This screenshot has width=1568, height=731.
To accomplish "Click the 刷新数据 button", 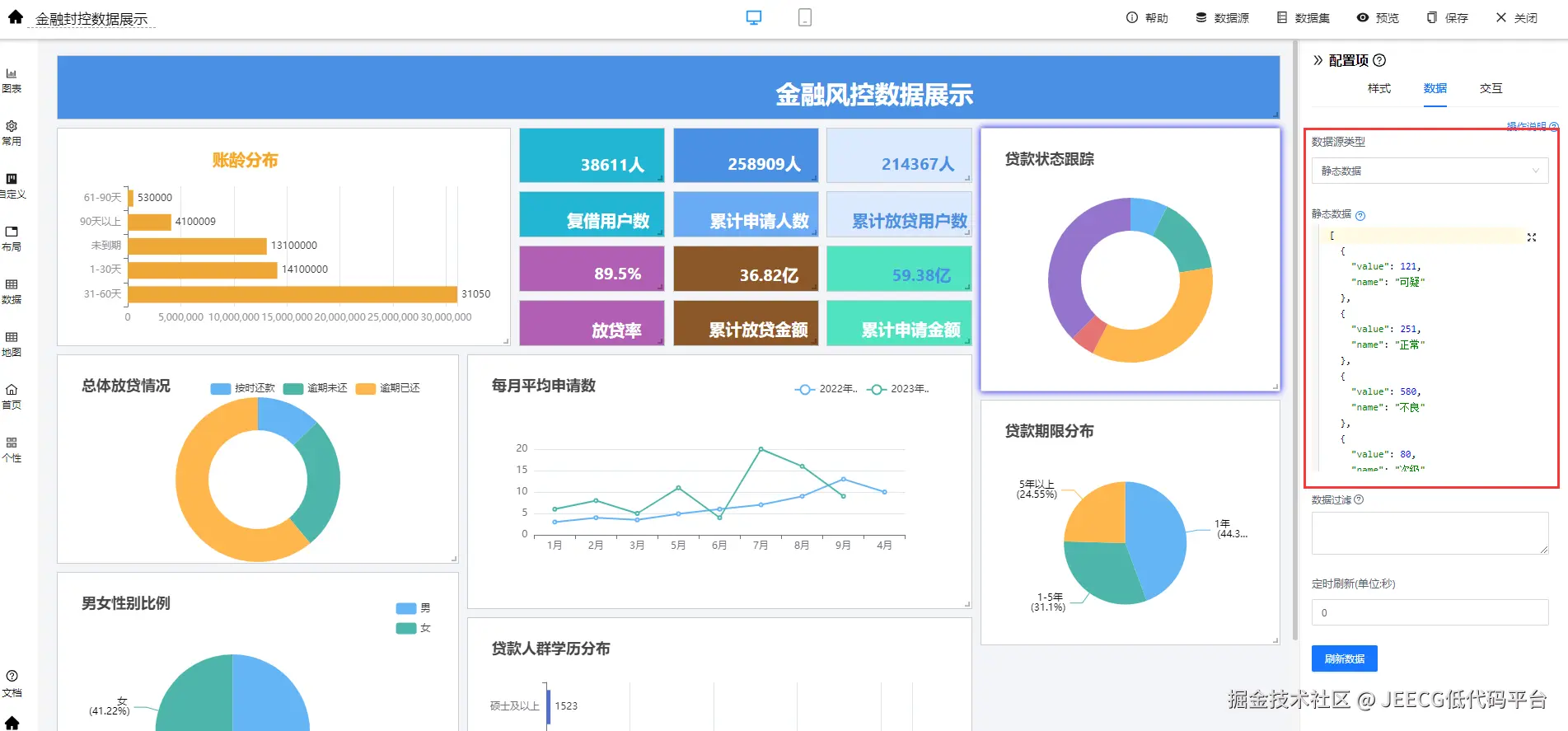I will pyautogui.click(x=1345, y=658).
